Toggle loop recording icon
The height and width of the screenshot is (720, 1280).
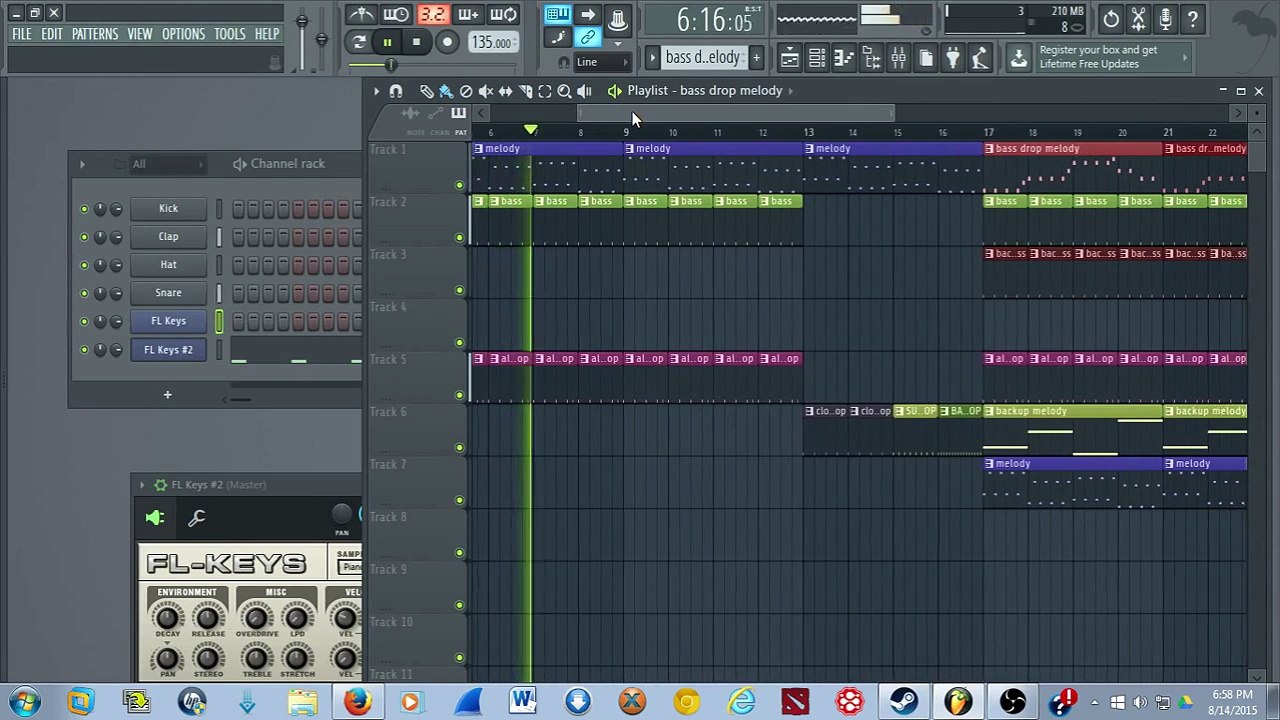[504, 15]
